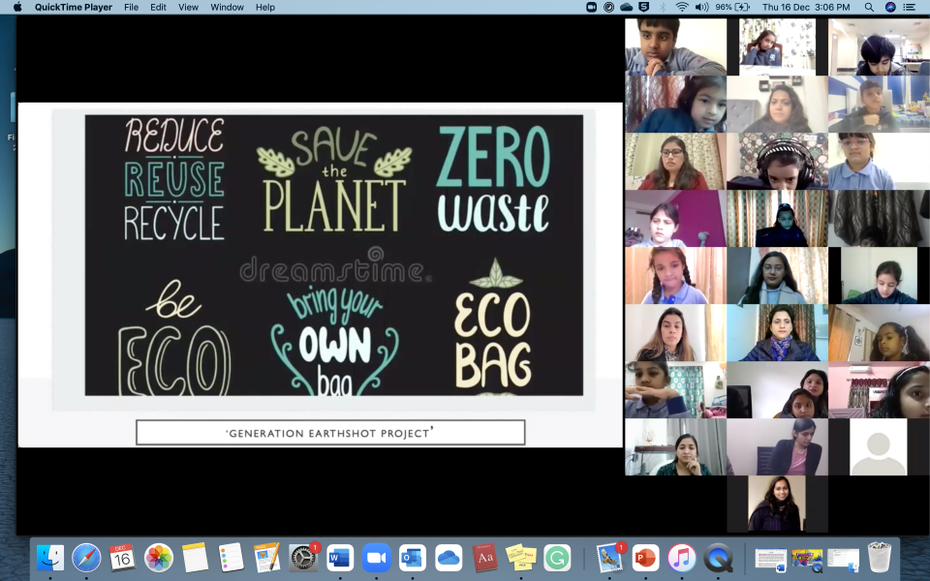The width and height of the screenshot is (930, 581).
Task: Select the blank avatar participant tile
Action: click(878, 447)
